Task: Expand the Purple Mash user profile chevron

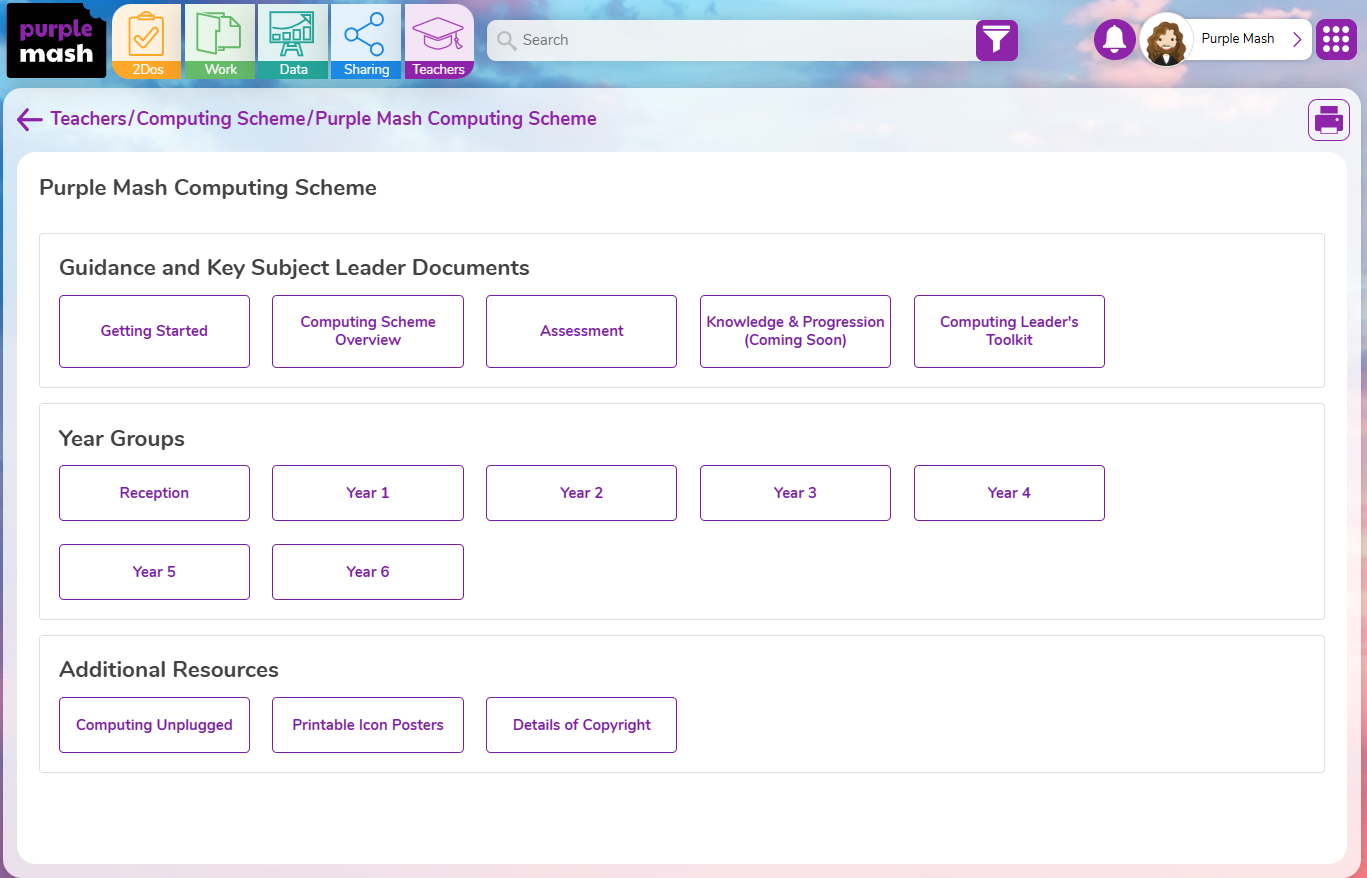Action: (x=1297, y=40)
